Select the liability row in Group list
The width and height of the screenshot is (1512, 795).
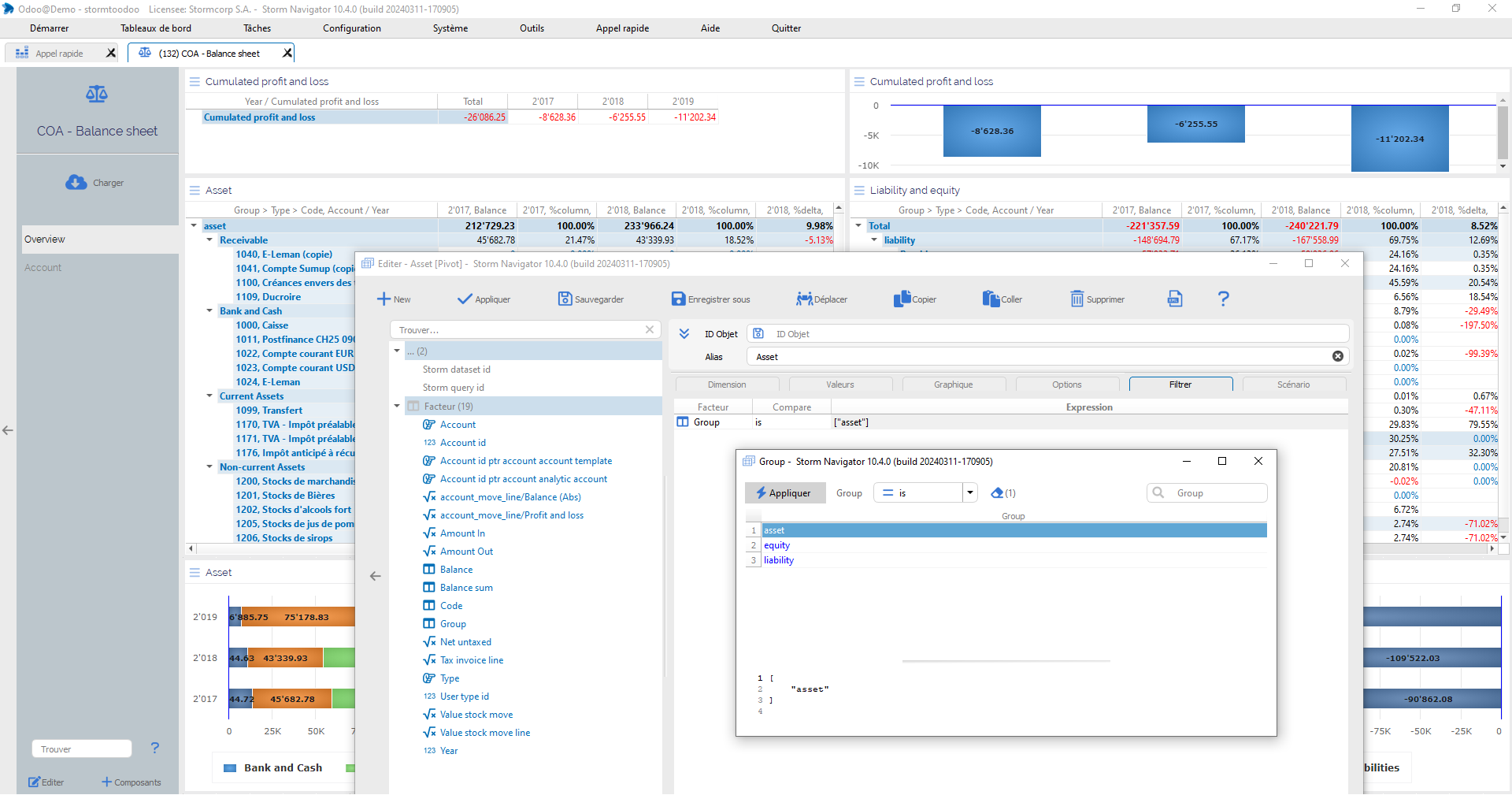[x=1014, y=560]
